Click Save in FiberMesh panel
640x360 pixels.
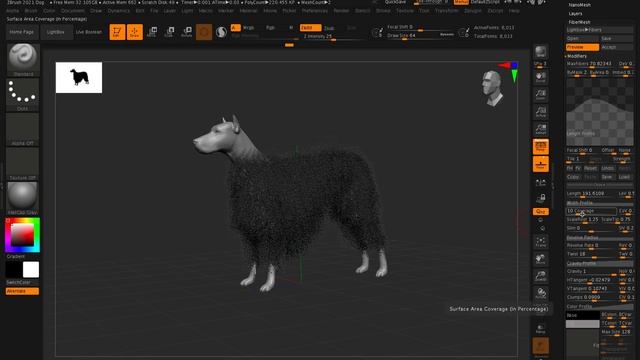coord(616,38)
